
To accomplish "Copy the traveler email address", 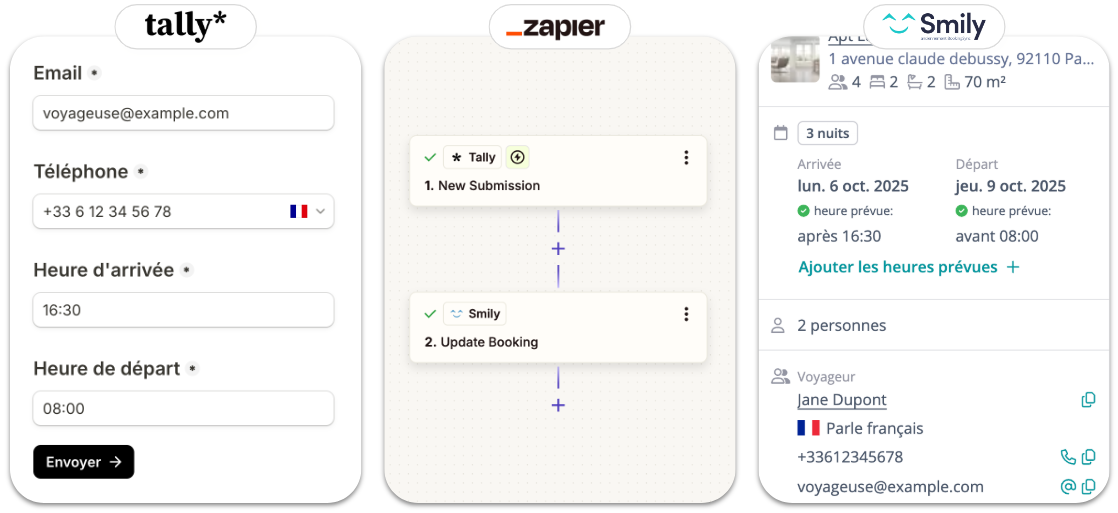I will pyautogui.click(x=1088, y=487).
